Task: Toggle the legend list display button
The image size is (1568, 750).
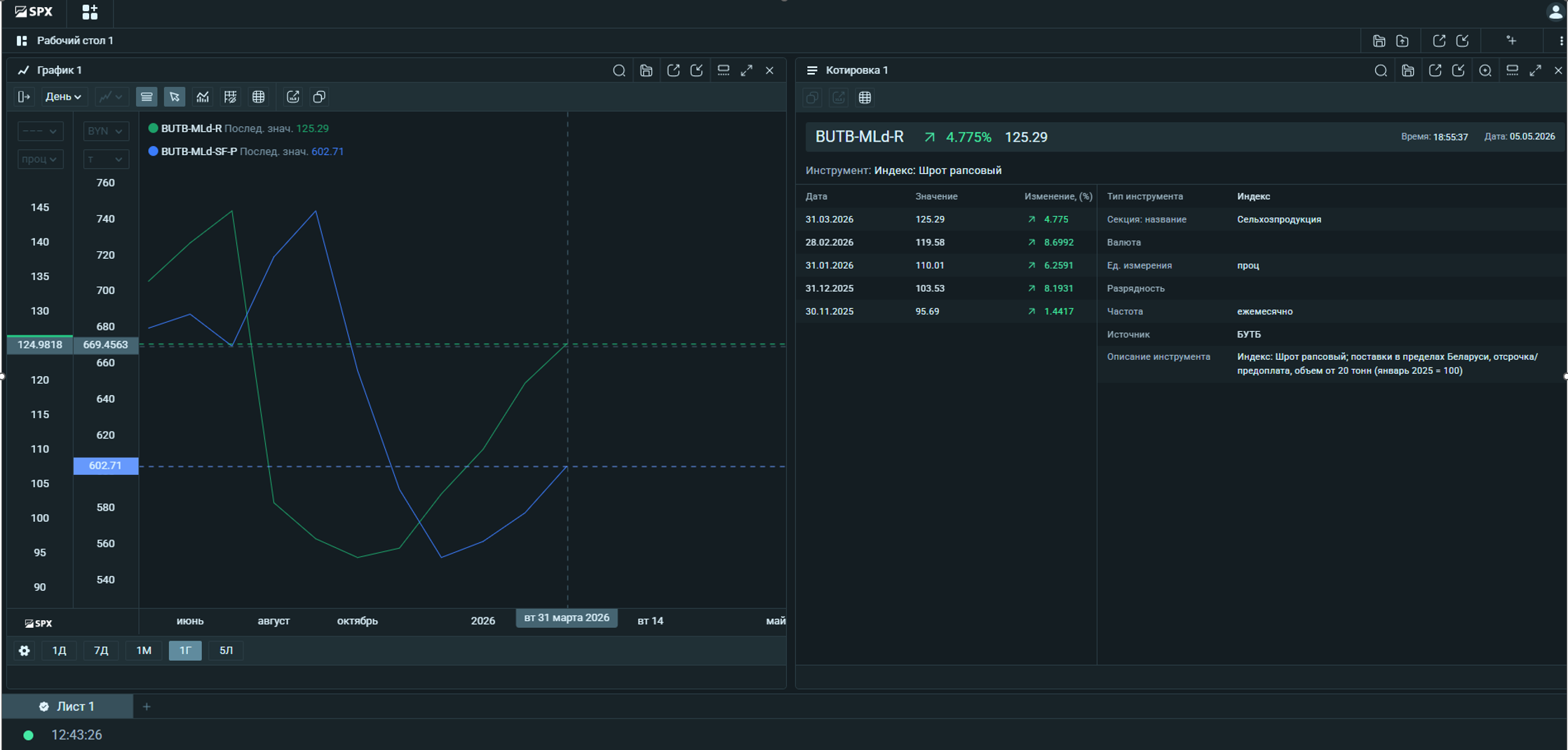Action: [147, 97]
